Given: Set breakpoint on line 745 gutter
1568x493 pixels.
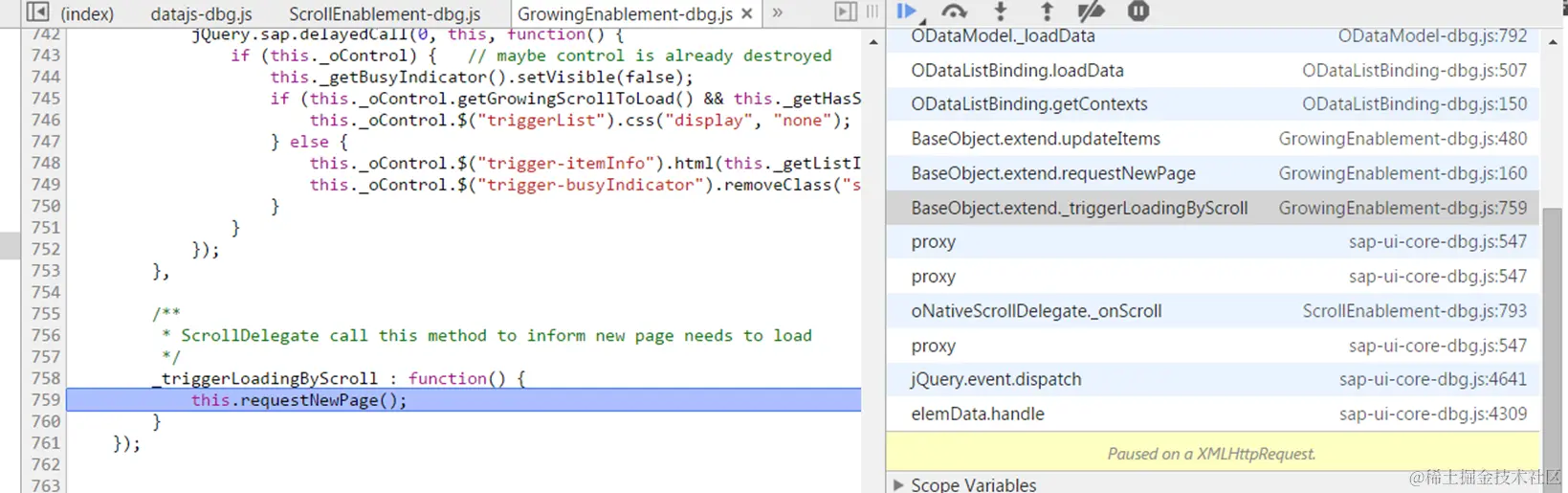Looking at the screenshot, I should (x=45, y=99).
